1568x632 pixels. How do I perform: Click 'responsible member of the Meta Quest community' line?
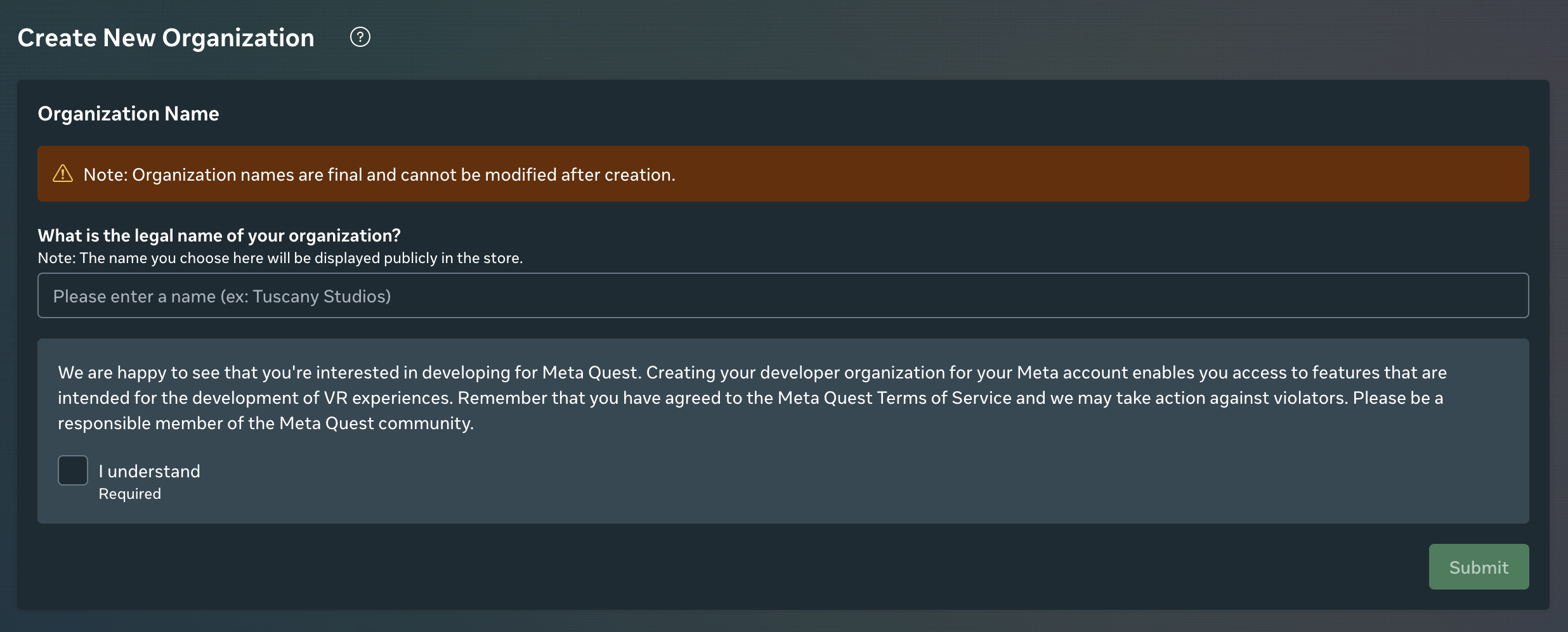click(266, 423)
